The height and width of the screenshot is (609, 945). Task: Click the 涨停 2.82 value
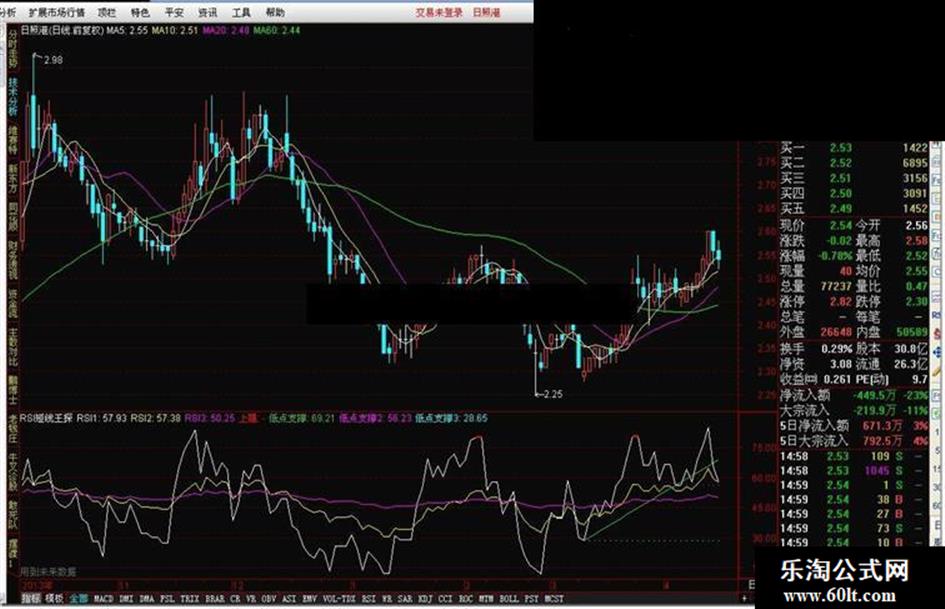pyautogui.click(x=841, y=301)
